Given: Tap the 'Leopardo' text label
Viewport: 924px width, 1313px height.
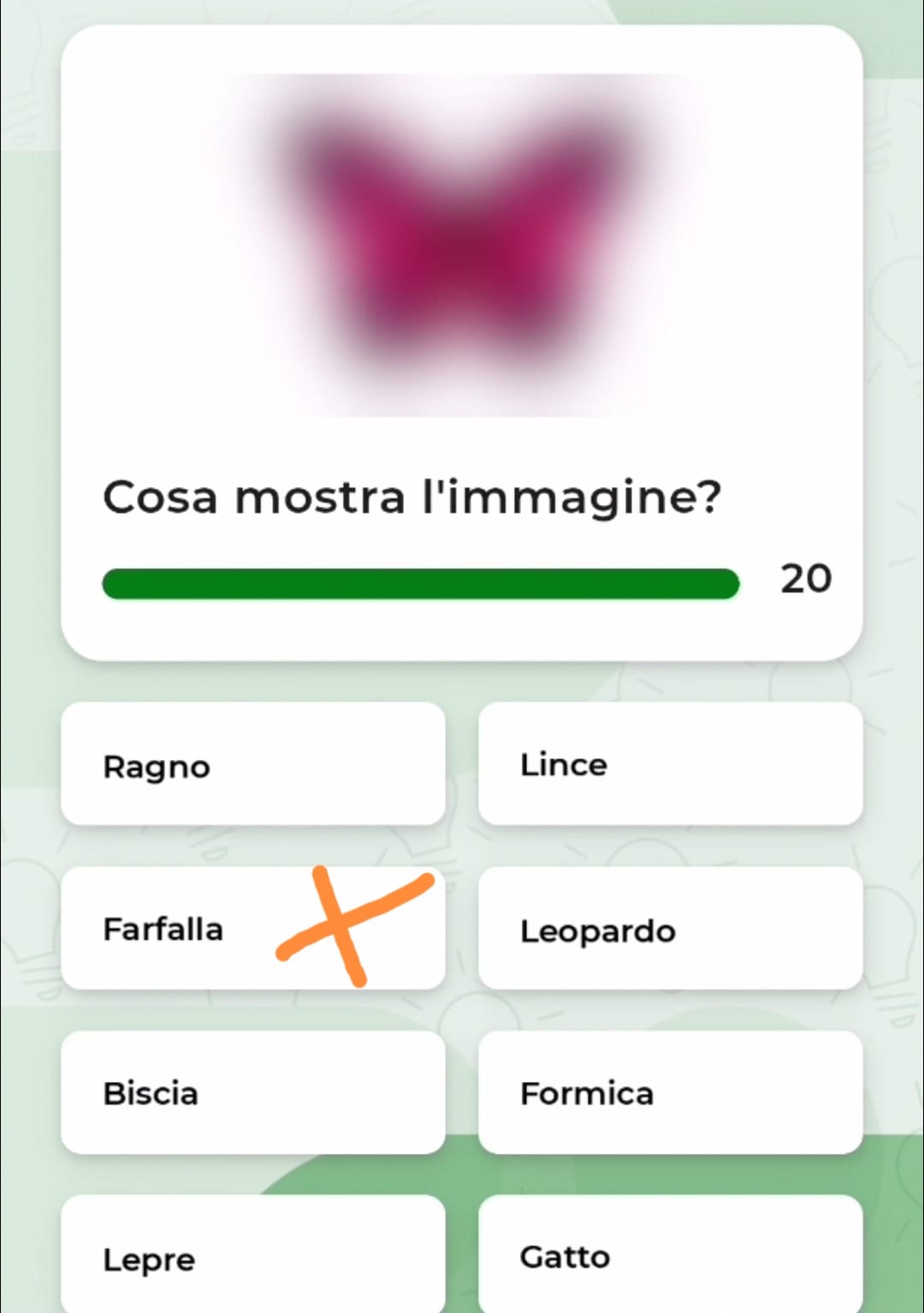Looking at the screenshot, I should pos(597,931).
